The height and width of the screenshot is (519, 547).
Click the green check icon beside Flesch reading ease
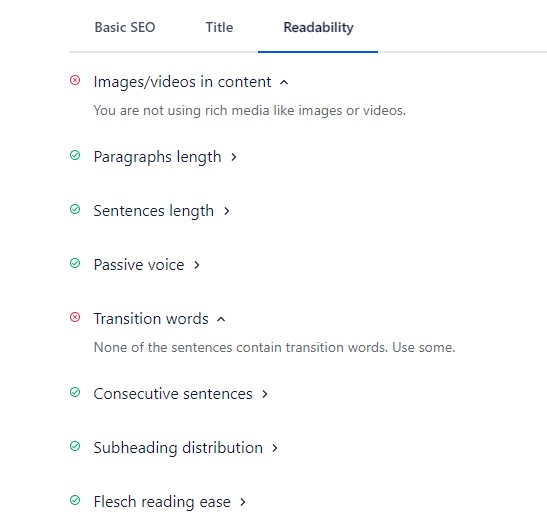click(75, 501)
